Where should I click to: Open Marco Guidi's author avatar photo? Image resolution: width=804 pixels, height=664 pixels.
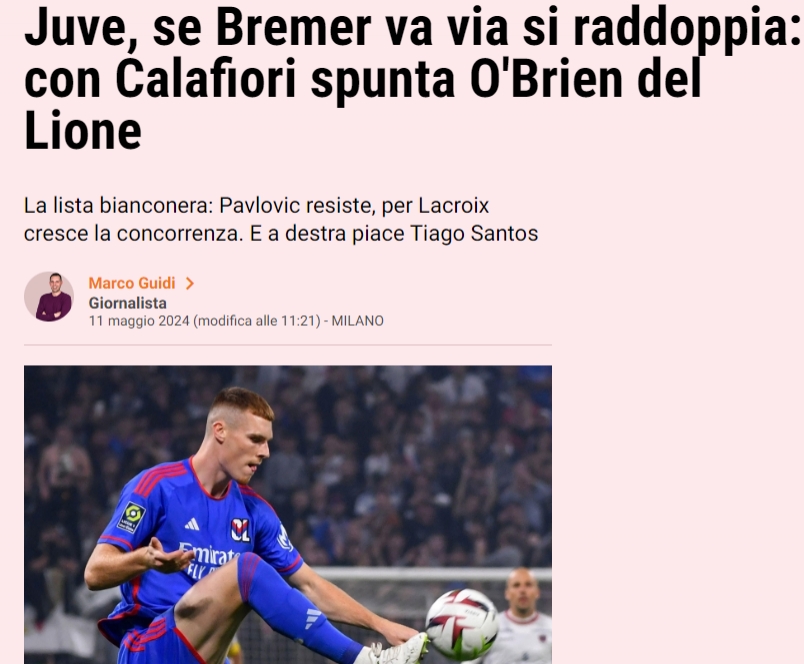tap(49, 296)
